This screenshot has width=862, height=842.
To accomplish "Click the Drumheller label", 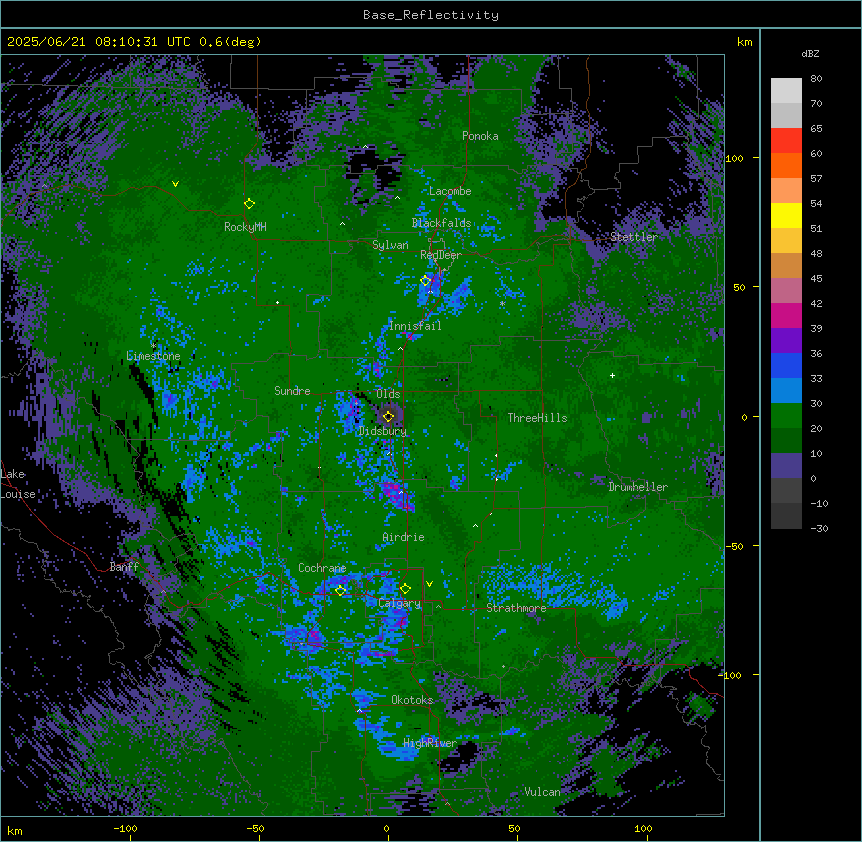I will tap(638, 487).
